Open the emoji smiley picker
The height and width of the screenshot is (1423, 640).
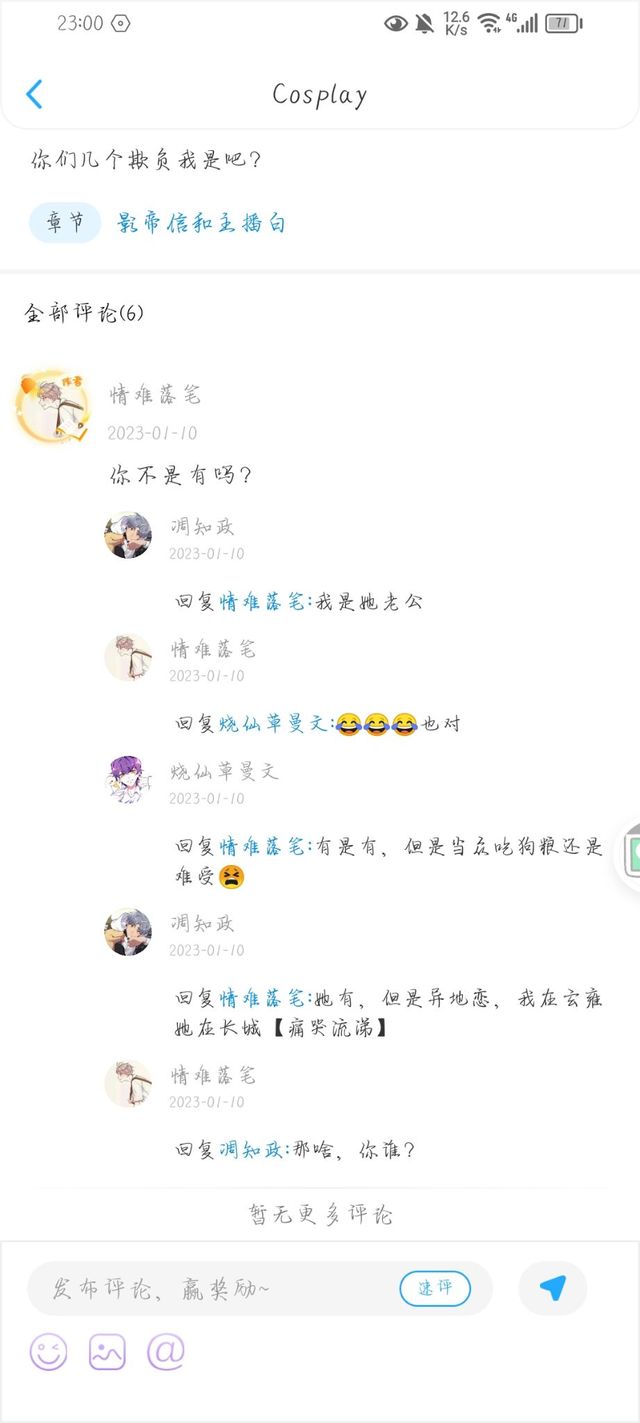tap(48, 1352)
